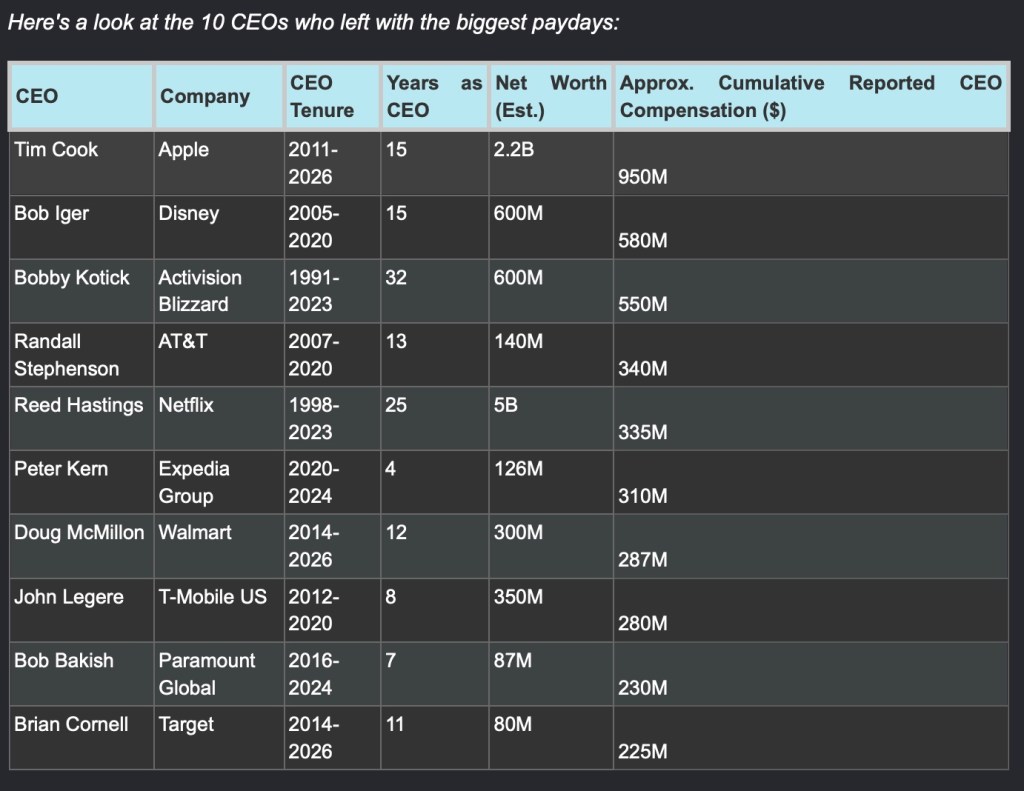Click the Brian Cornell name cell

coord(82,737)
